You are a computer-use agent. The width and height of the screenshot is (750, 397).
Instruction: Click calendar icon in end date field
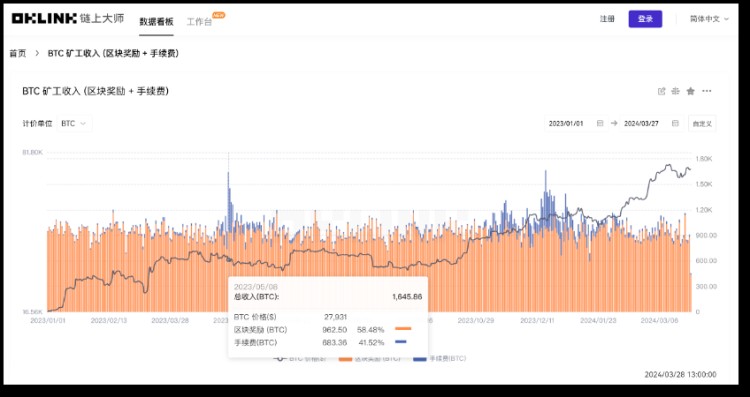[675, 123]
